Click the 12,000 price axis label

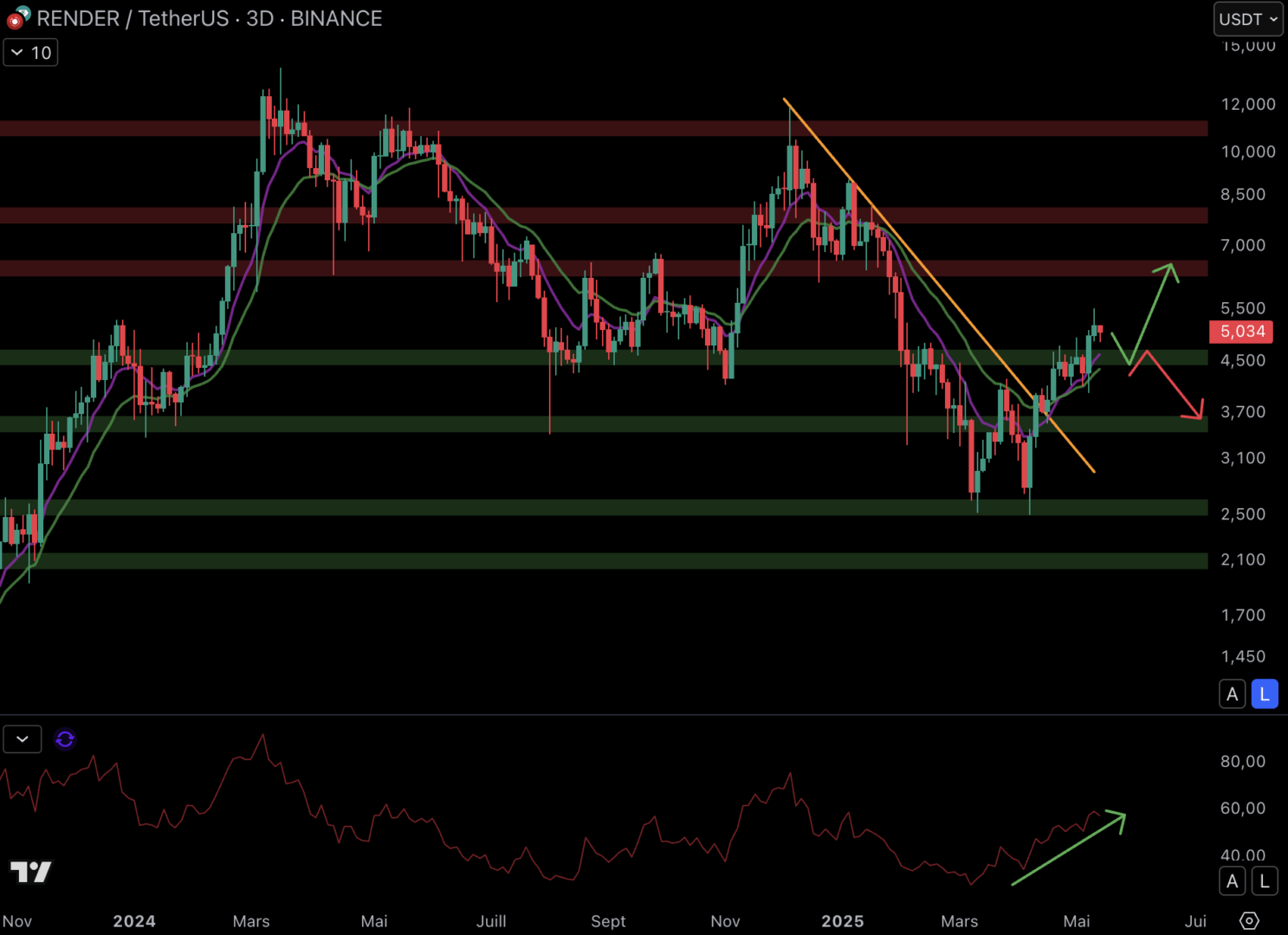coord(1248,104)
